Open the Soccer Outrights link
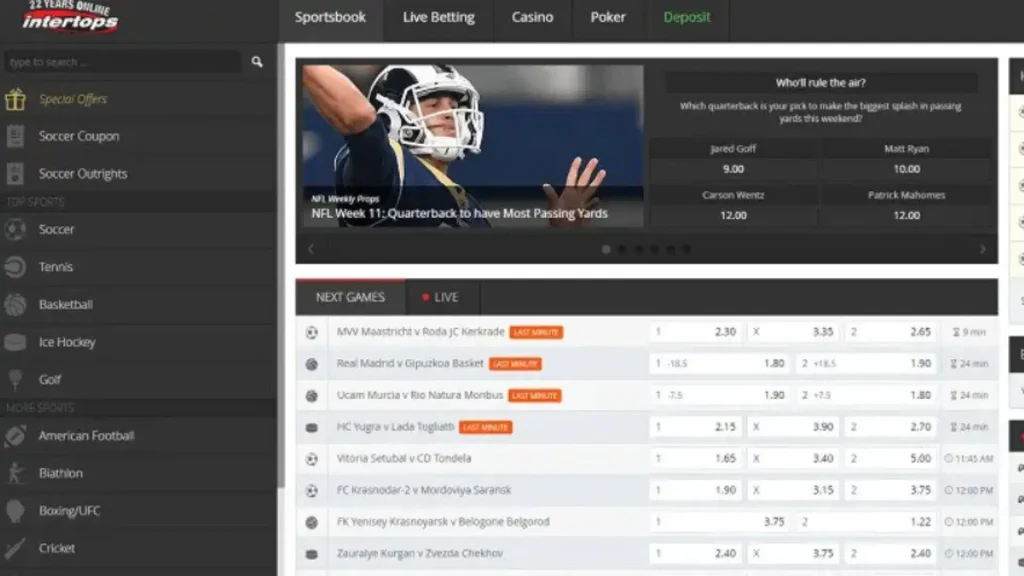Screen dimensions: 1024x576 [83, 174]
